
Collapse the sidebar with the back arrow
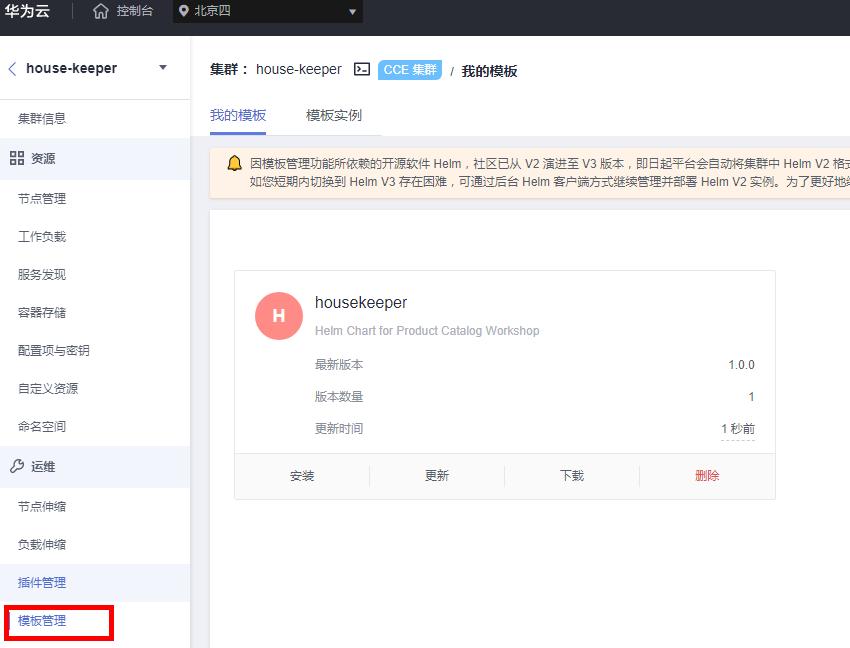[12, 68]
